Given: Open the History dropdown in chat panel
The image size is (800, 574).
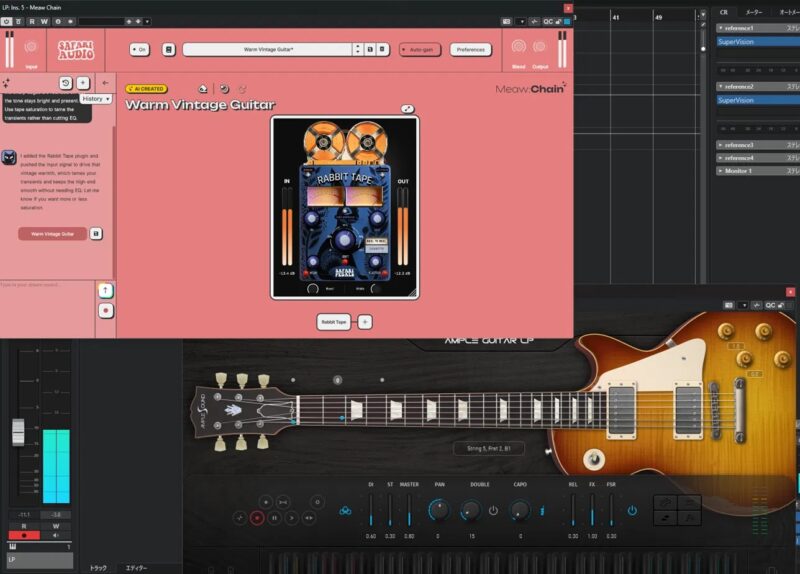Looking at the screenshot, I should coord(96,99).
